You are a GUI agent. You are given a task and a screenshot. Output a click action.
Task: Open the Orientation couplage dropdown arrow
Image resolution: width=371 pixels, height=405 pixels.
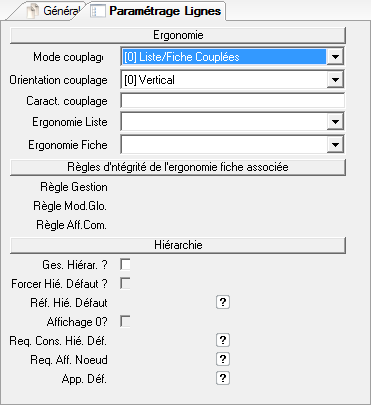(x=335, y=80)
